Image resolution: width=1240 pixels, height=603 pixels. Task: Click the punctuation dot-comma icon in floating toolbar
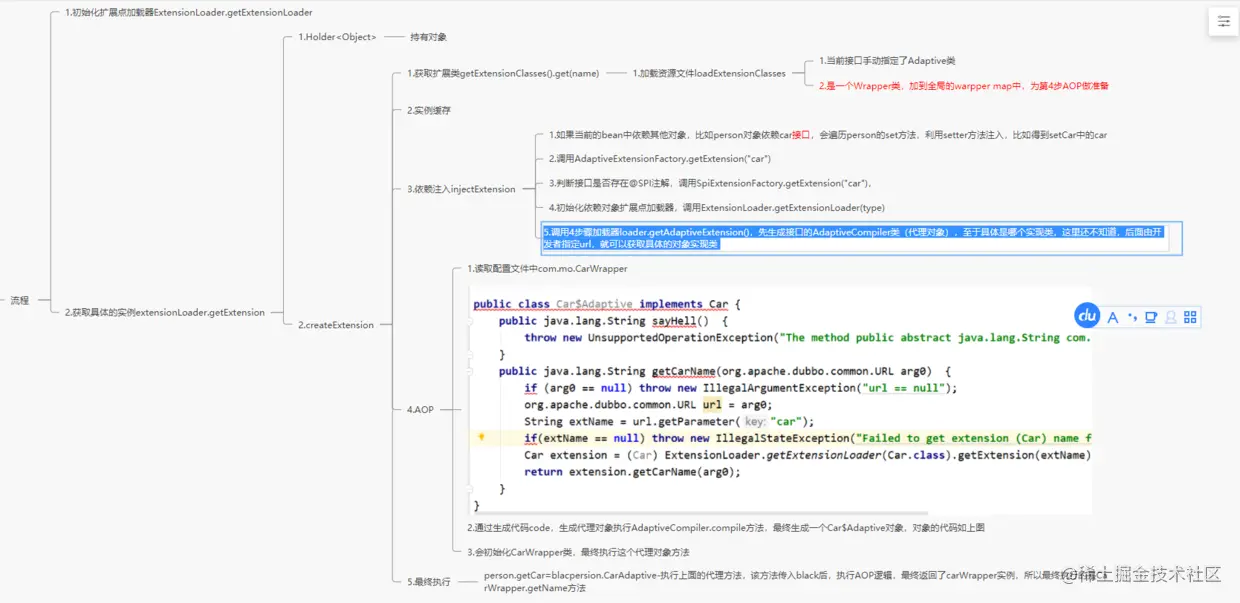[1132, 317]
